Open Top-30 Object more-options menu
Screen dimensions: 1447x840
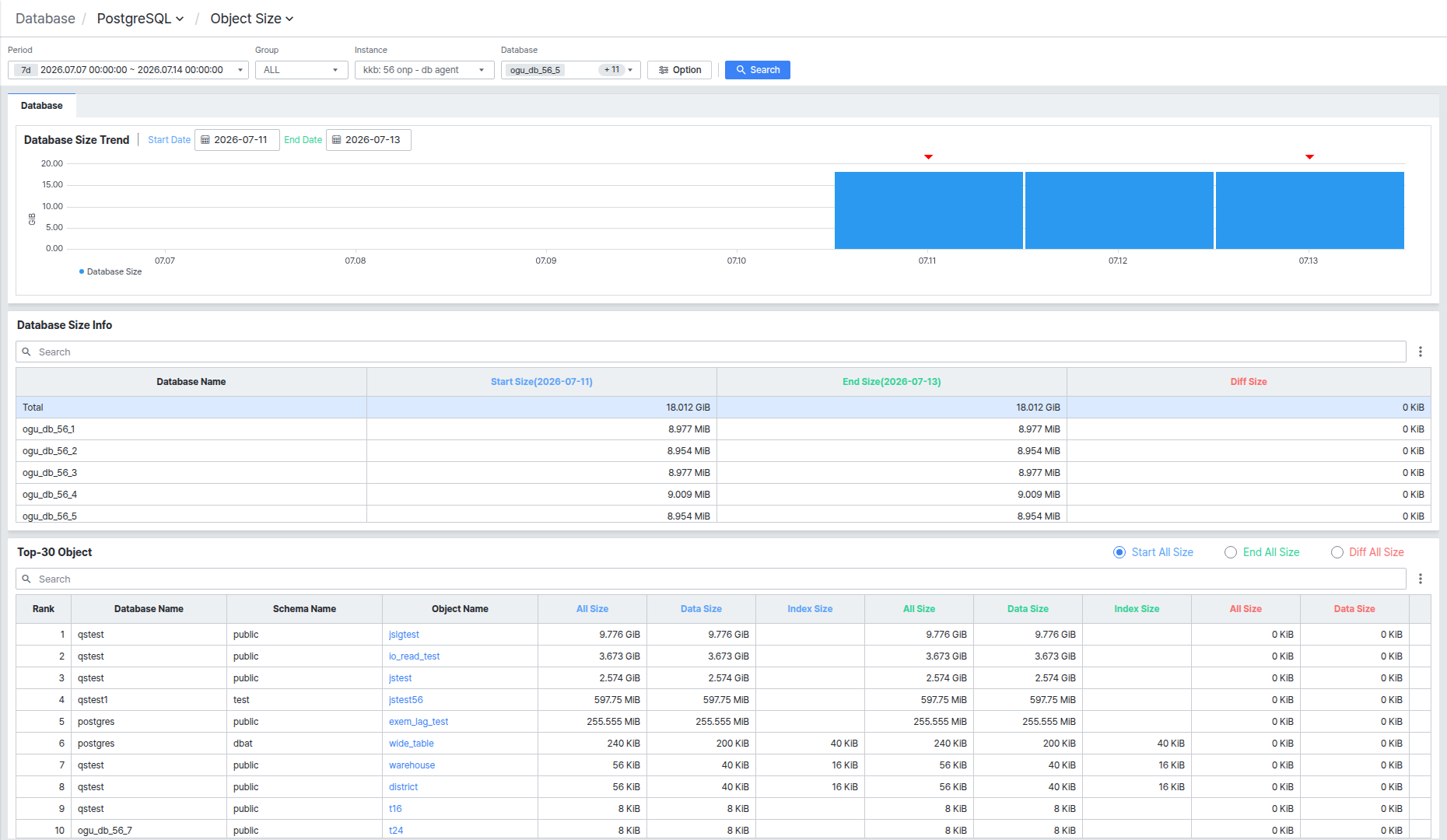(1421, 579)
